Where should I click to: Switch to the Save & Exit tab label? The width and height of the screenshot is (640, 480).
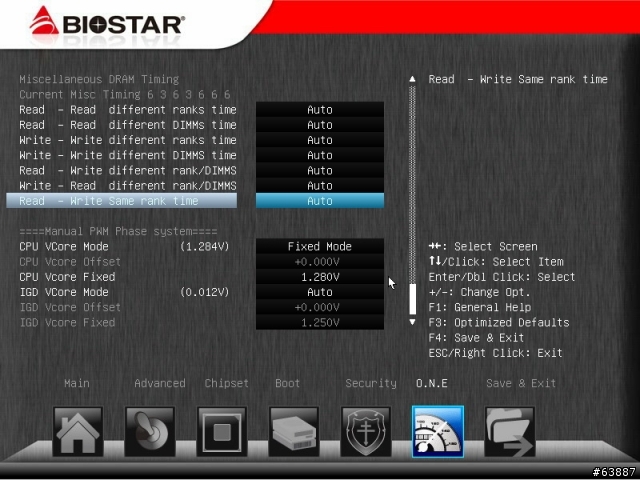pos(521,383)
